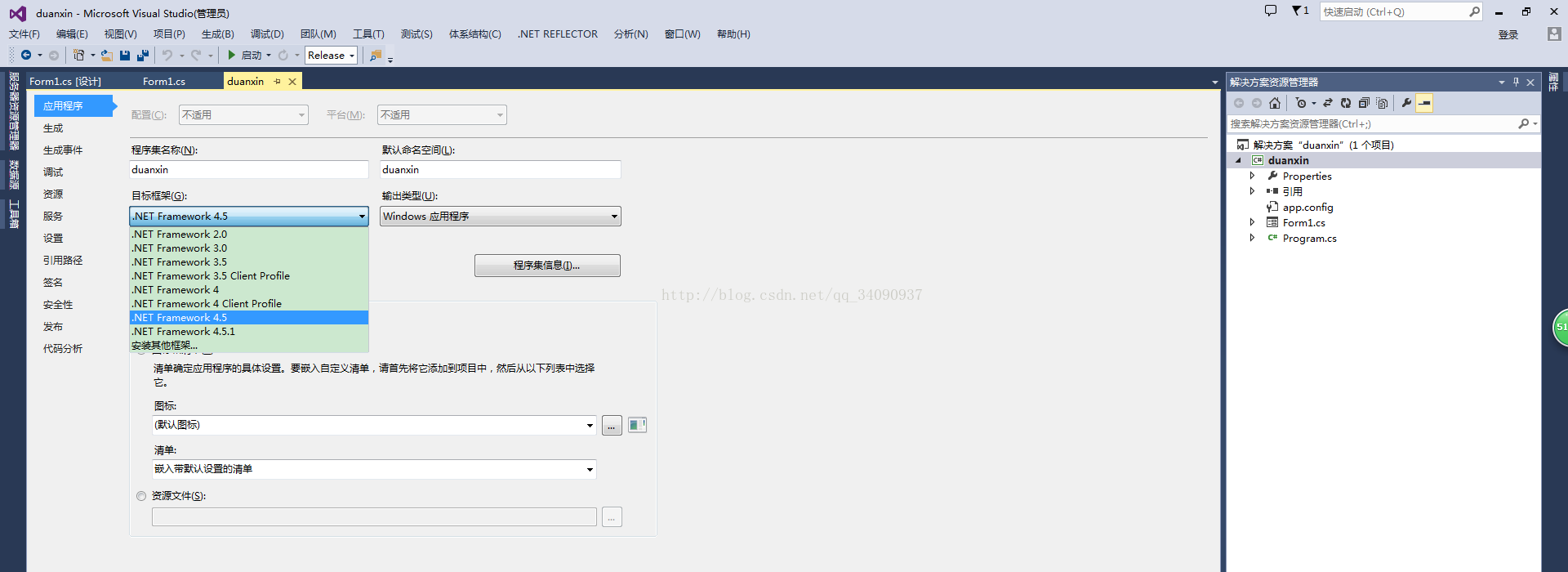1568x572 pixels.
Task: Select 安装其他框架... option
Action: point(249,346)
